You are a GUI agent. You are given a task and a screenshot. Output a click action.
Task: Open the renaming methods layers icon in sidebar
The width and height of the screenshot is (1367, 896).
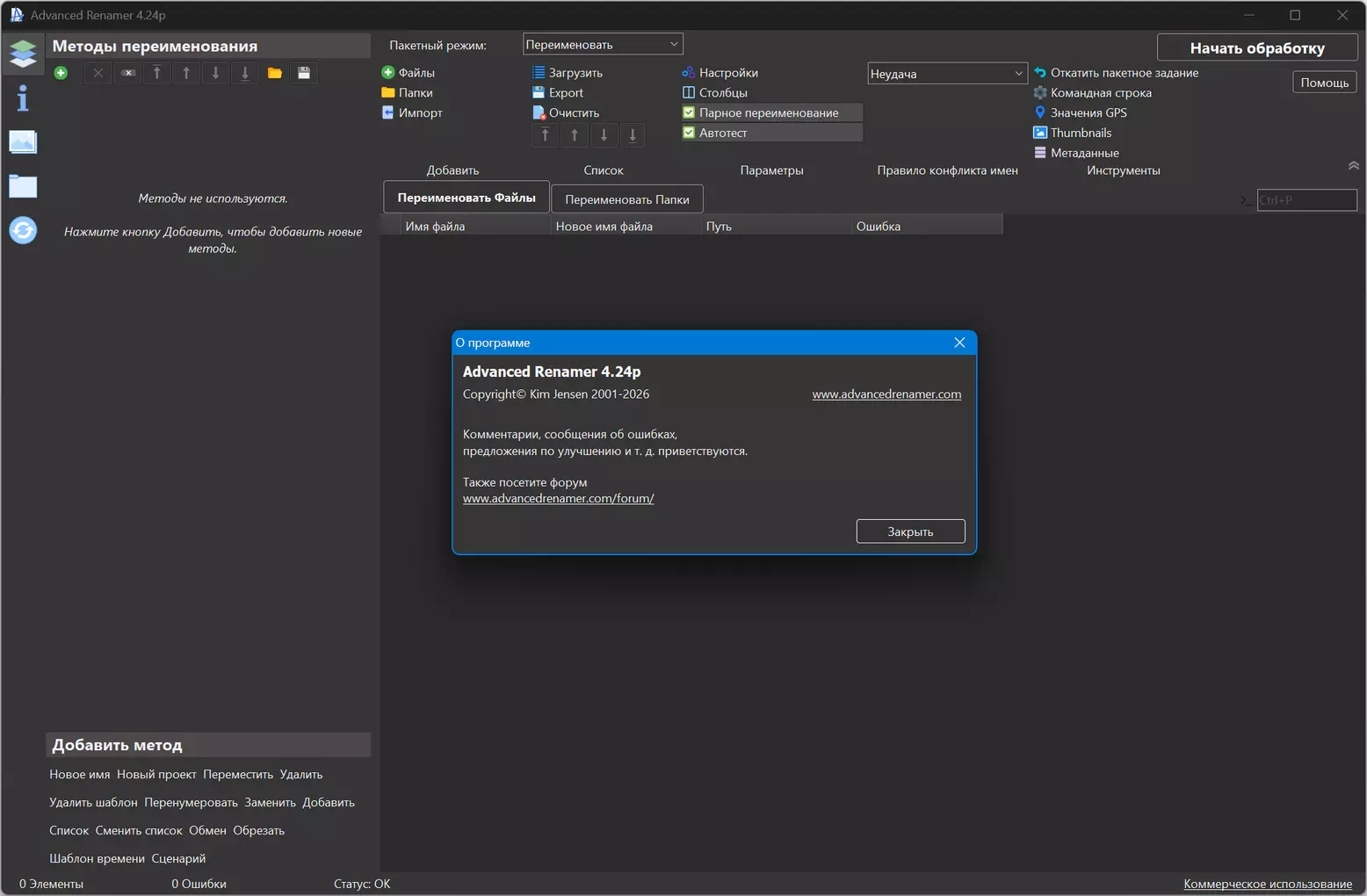click(23, 54)
